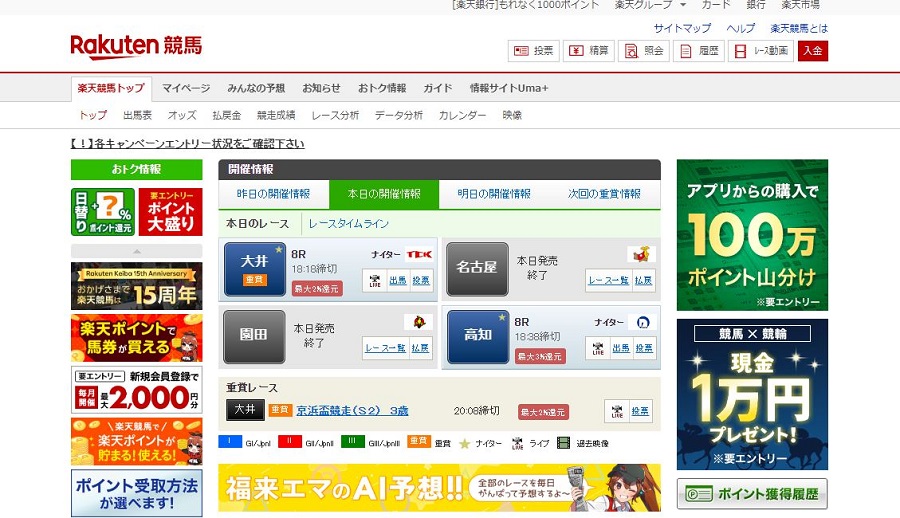The image size is (900, 518).
Task: Open 京浜盃競走(S2) 3歳 race link
Action: click(x=352, y=411)
